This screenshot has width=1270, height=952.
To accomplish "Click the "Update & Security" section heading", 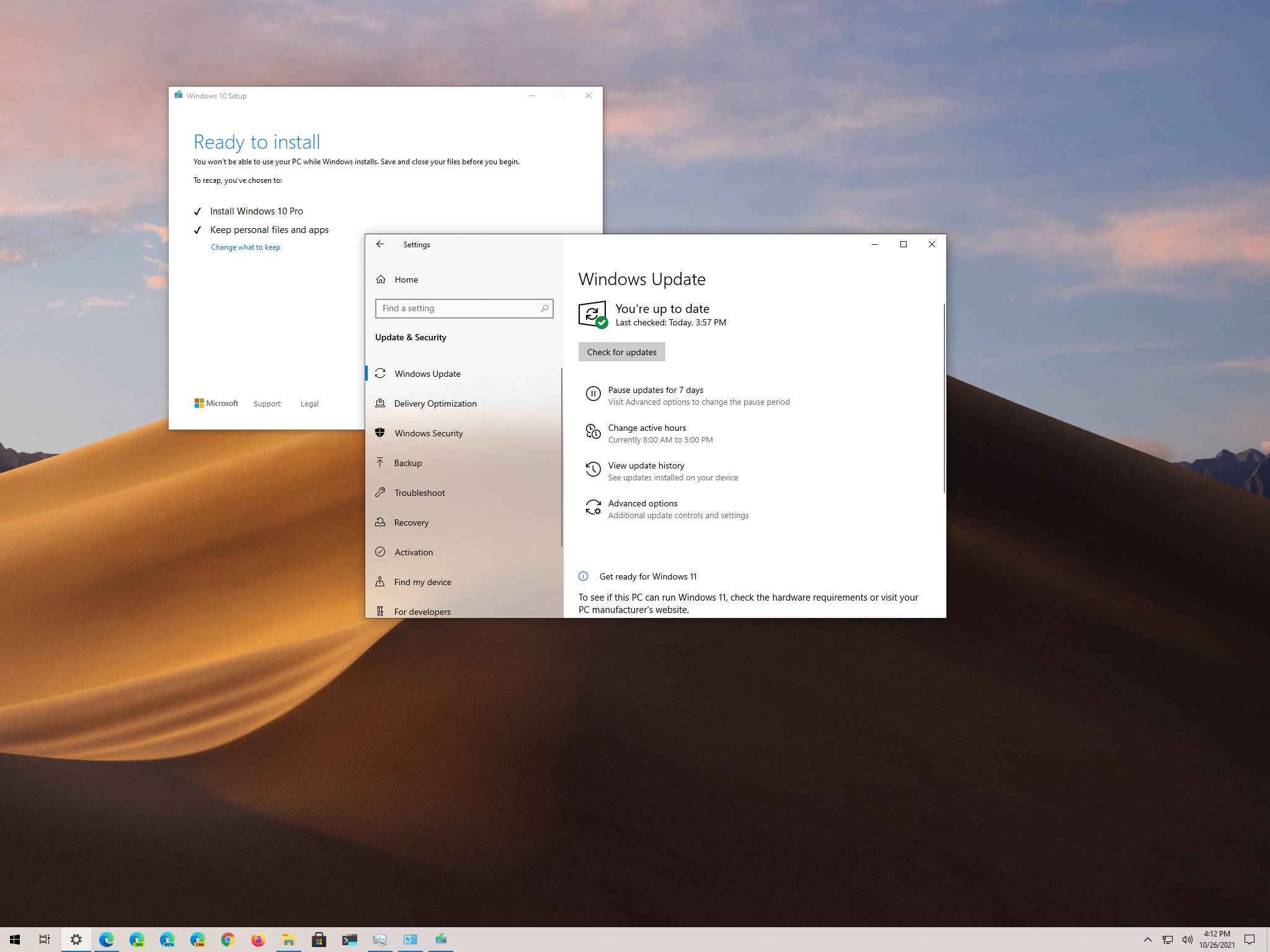I will click(x=411, y=337).
